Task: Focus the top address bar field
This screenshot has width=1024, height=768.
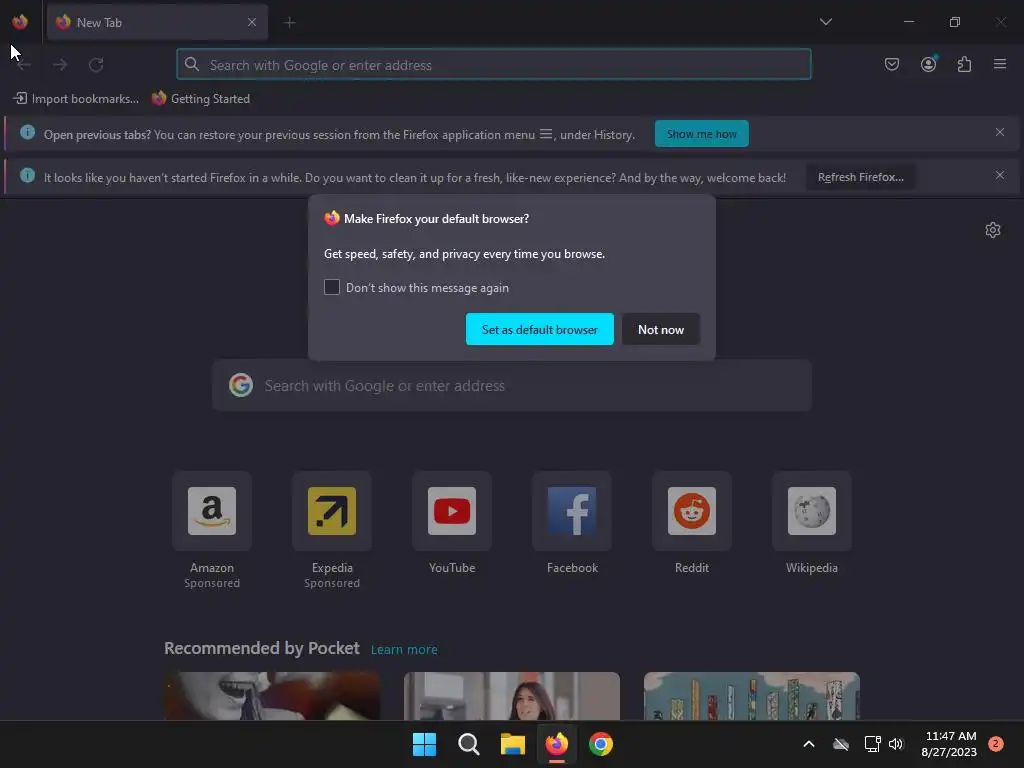Action: tap(494, 64)
